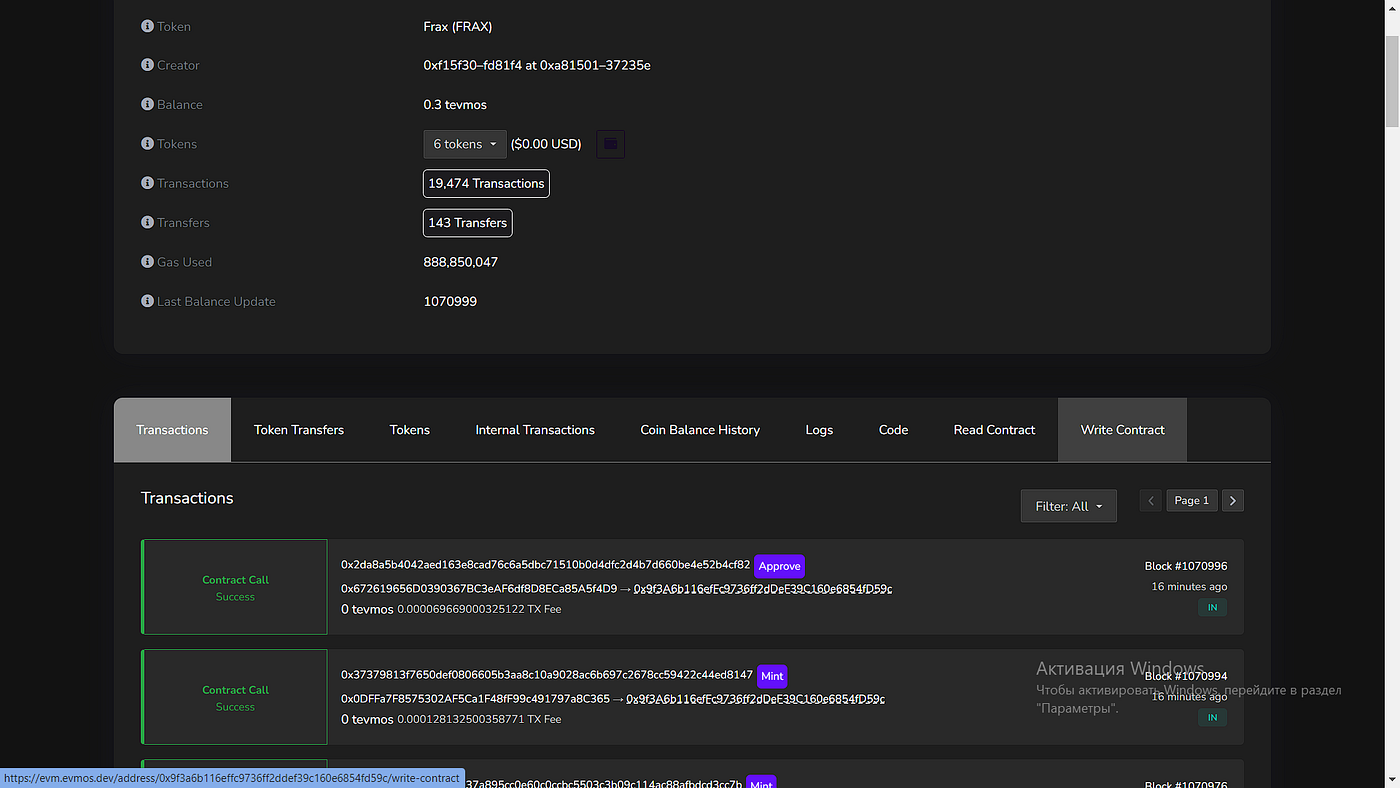Click the Frax (FRAX) token name
The height and width of the screenshot is (788, 1400).
(458, 26)
